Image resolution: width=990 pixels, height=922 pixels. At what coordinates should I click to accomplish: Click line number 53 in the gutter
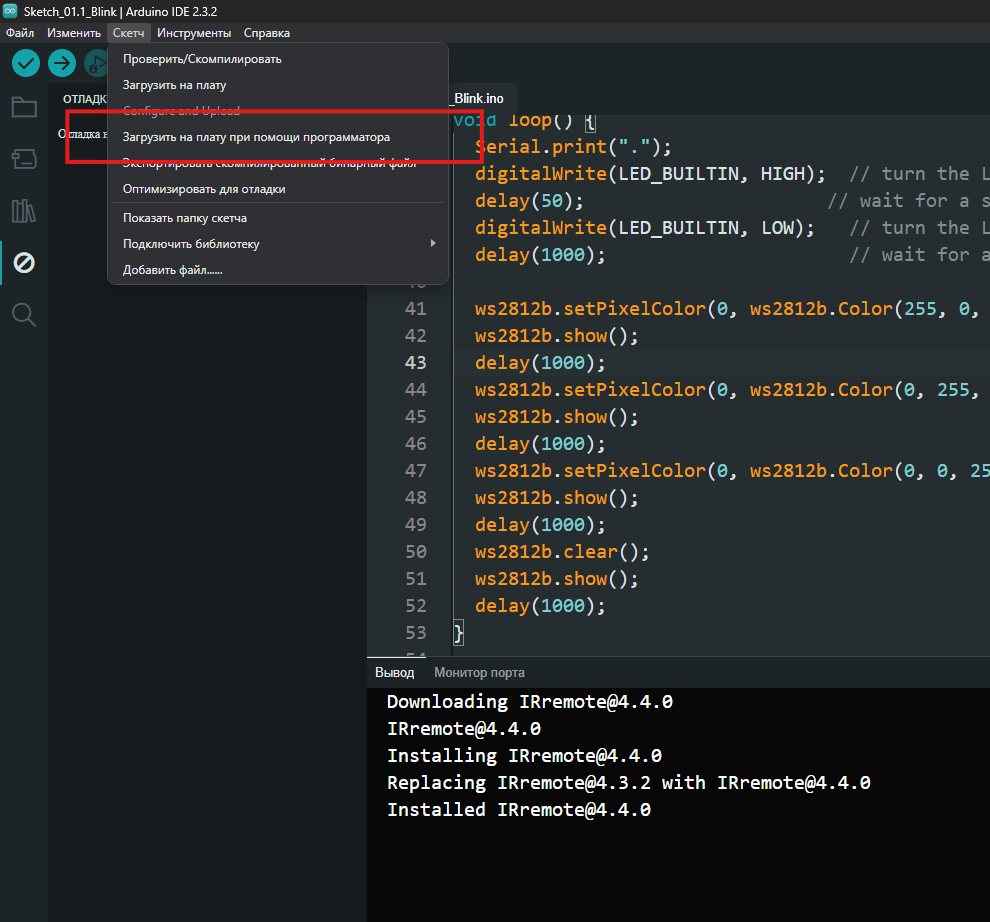click(415, 633)
